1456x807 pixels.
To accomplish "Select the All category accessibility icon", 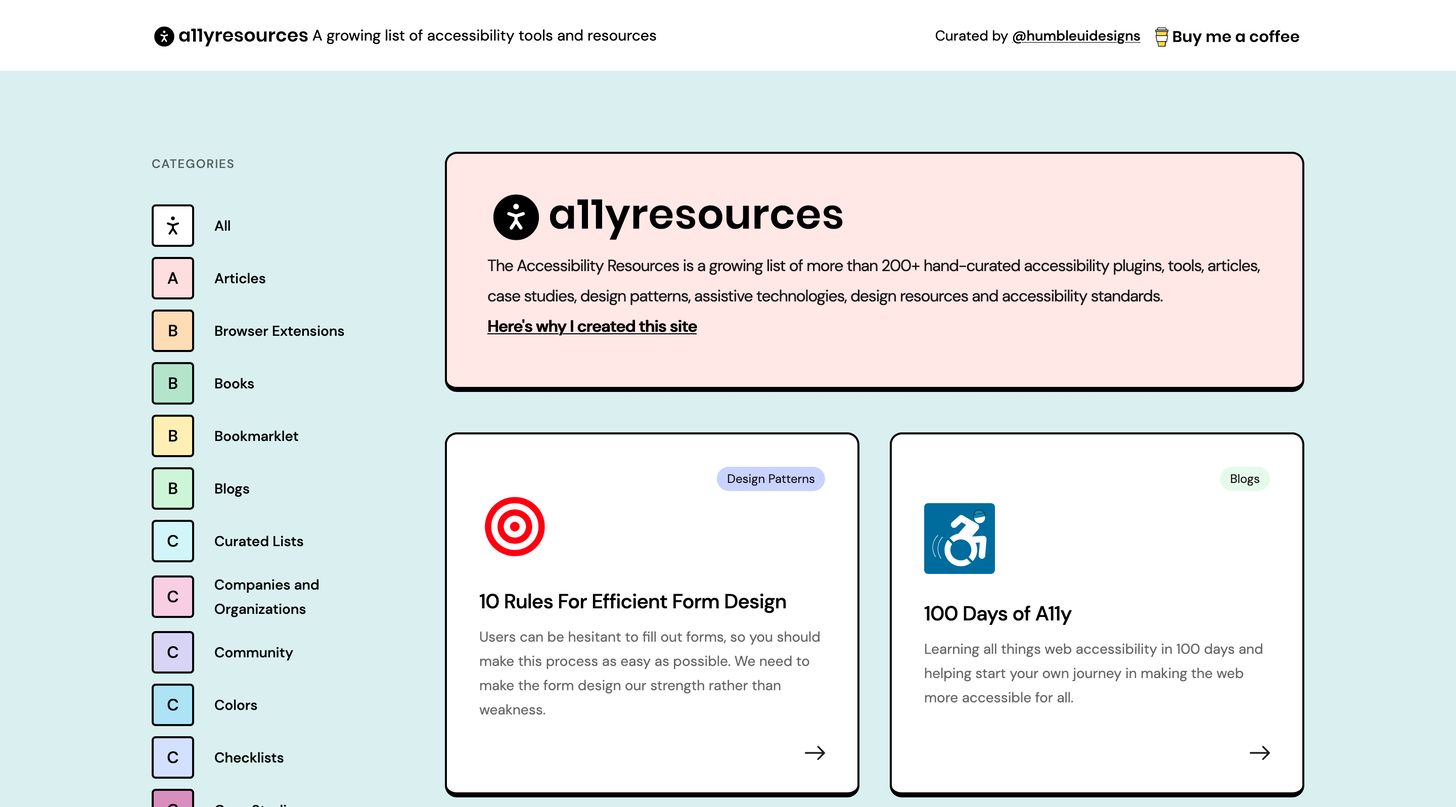I will [x=173, y=226].
